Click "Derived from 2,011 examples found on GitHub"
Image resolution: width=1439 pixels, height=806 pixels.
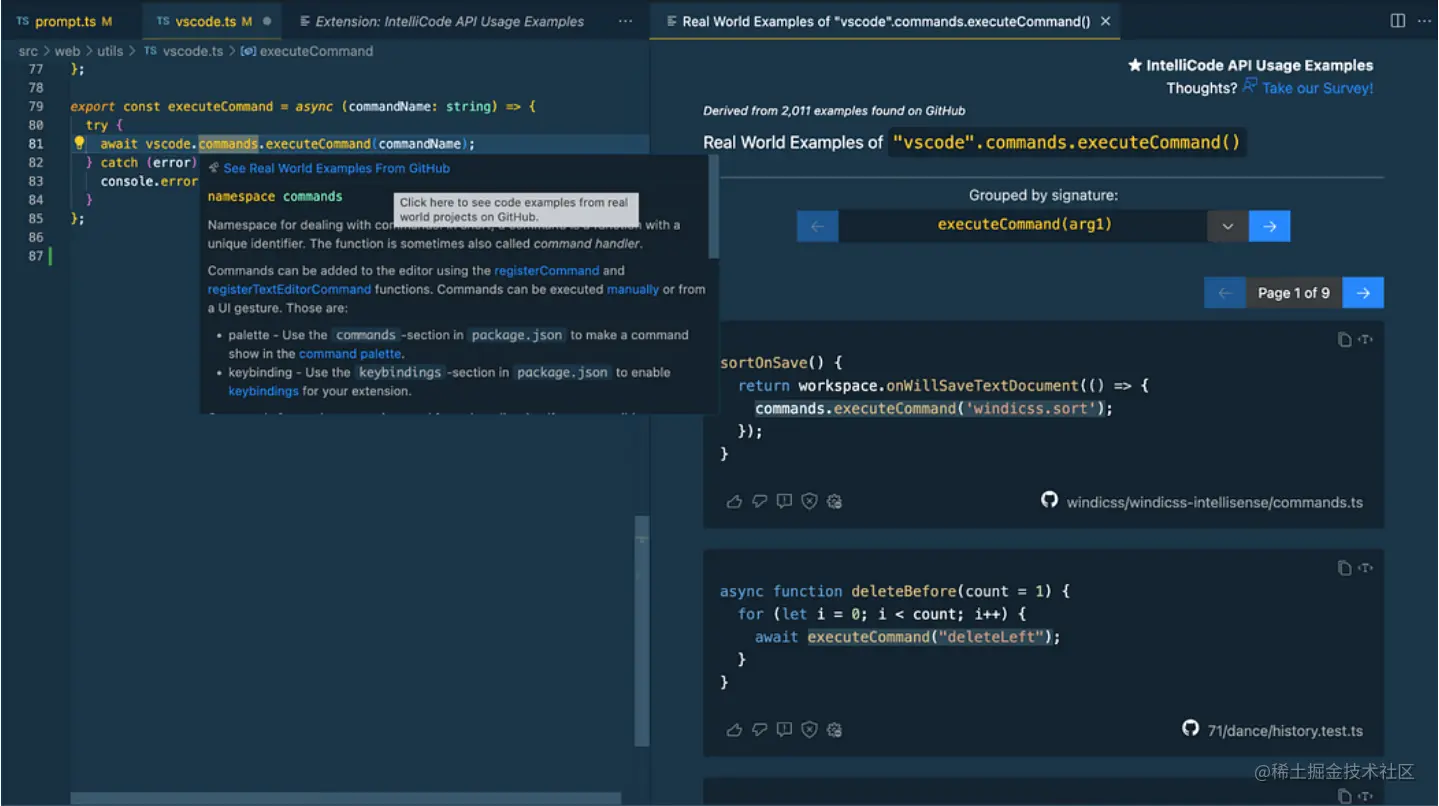(x=834, y=111)
